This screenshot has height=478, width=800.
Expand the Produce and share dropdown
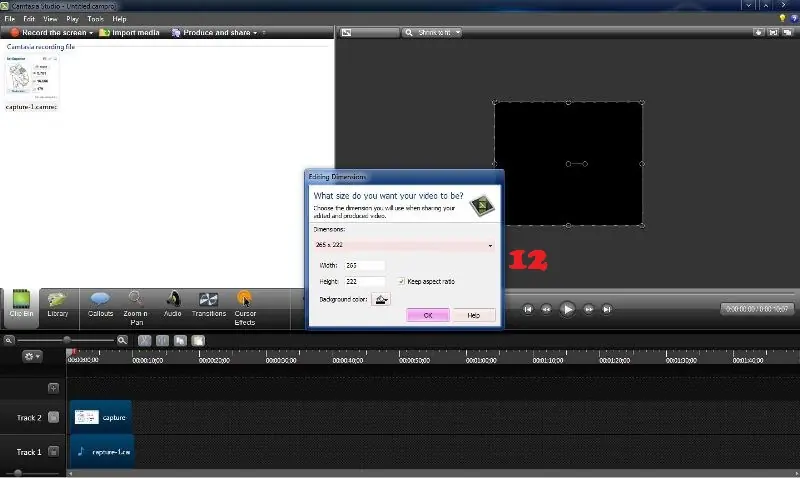pos(254,33)
